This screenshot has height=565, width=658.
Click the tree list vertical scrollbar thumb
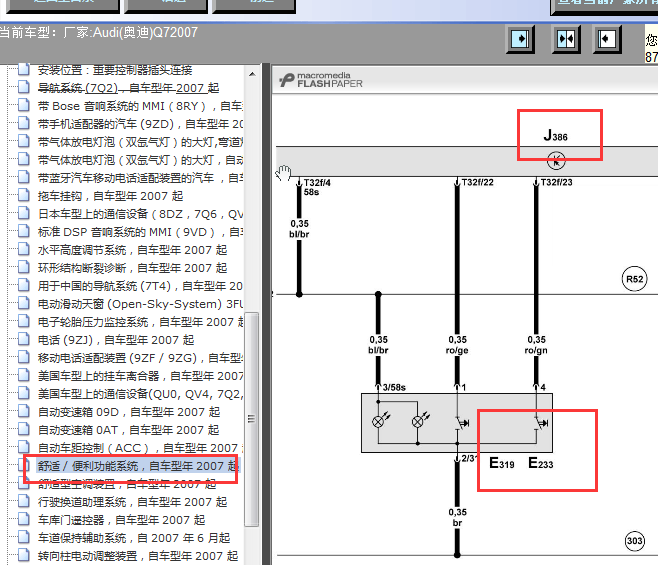click(x=251, y=419)
